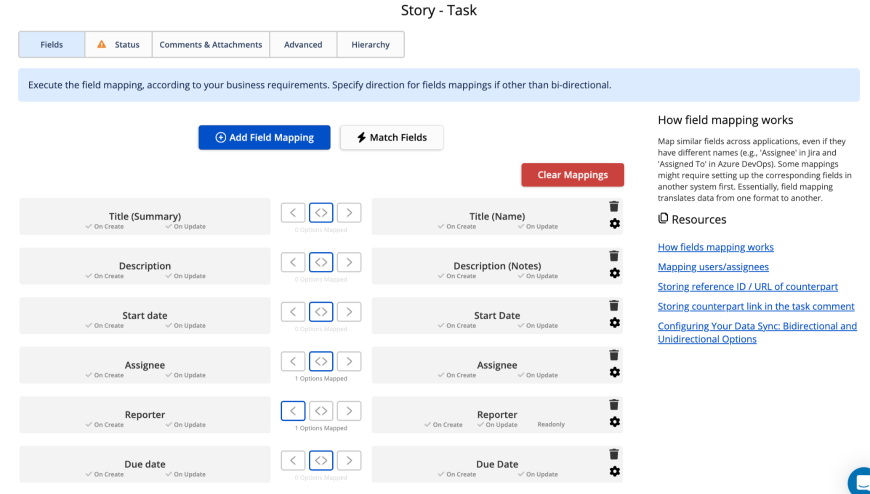Switch to the Status tab
Screen dimensions: 870x494
(118, 45)
